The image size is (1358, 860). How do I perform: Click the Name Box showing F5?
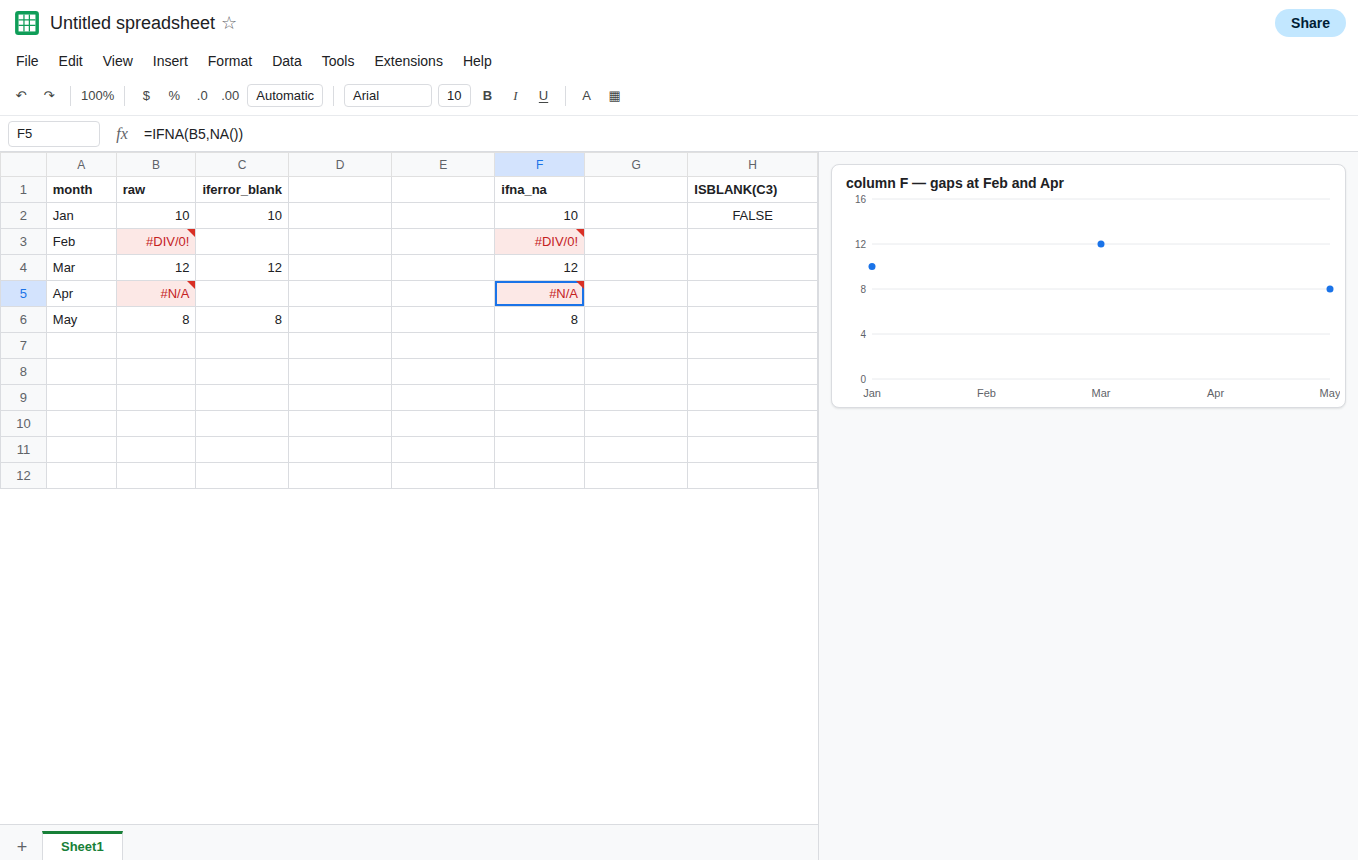point(54,134)
